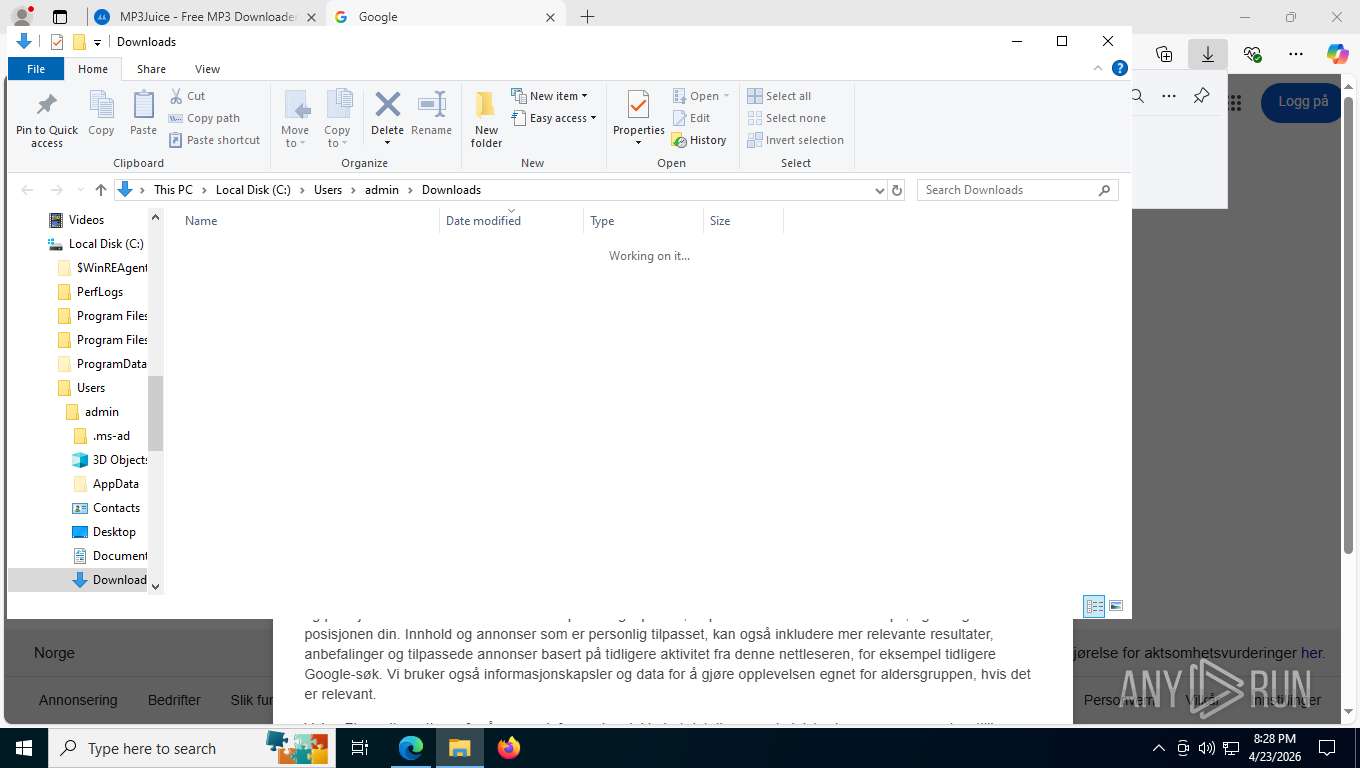
Task: Select the View ribbon tab
Action: [207, 69]
